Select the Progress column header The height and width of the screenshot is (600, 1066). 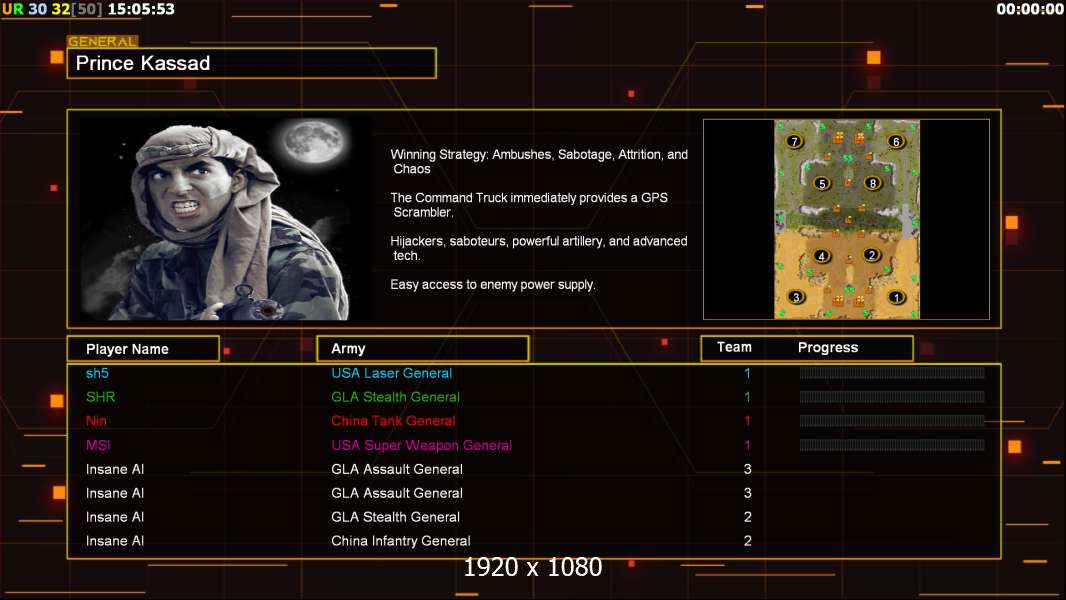point(827,347)
